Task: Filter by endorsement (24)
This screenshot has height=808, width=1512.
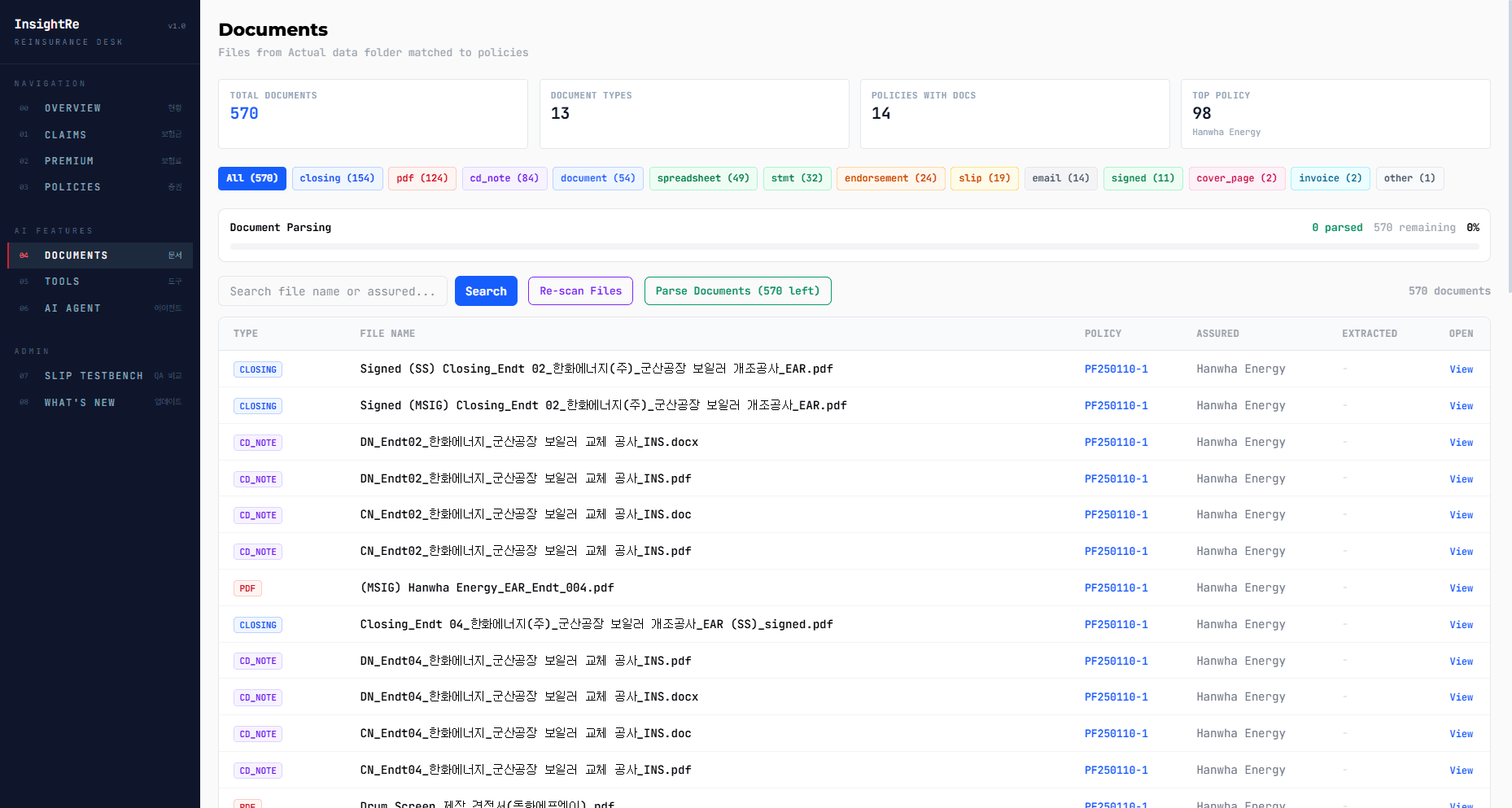Action: [x=890, y=178]
